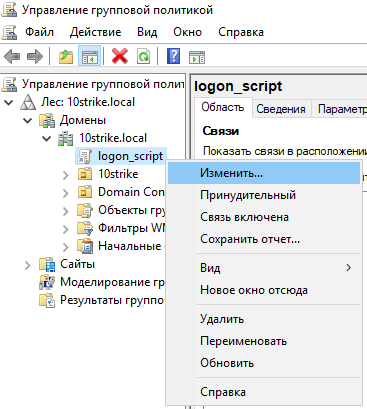Click the 10strike.local domain icon
Screen dimensions: 367x409
click(x=66, y=138)
